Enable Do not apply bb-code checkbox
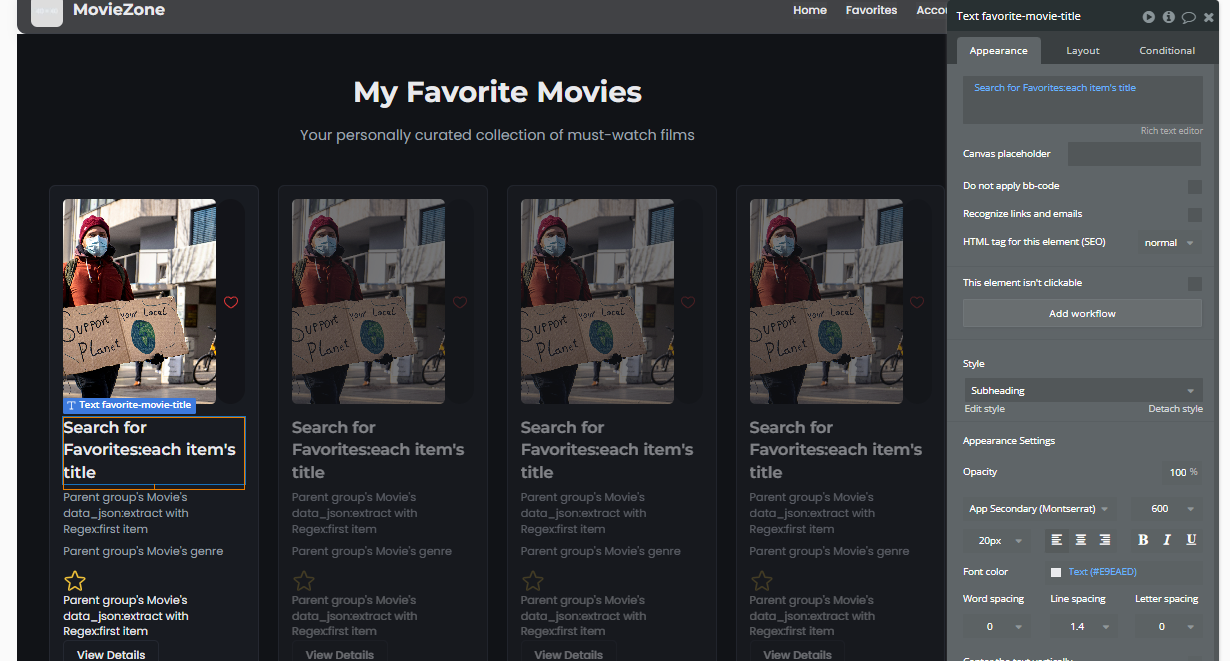 1194,187
